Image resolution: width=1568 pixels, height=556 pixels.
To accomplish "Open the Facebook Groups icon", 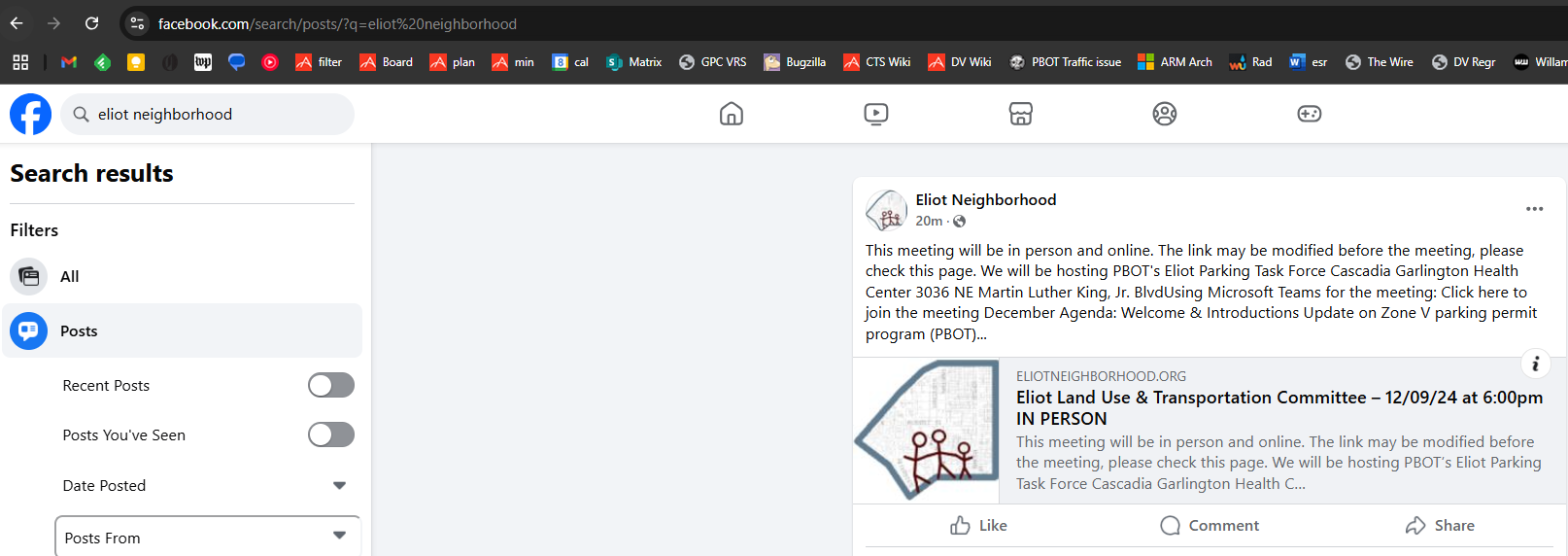I will (1164, 114).
